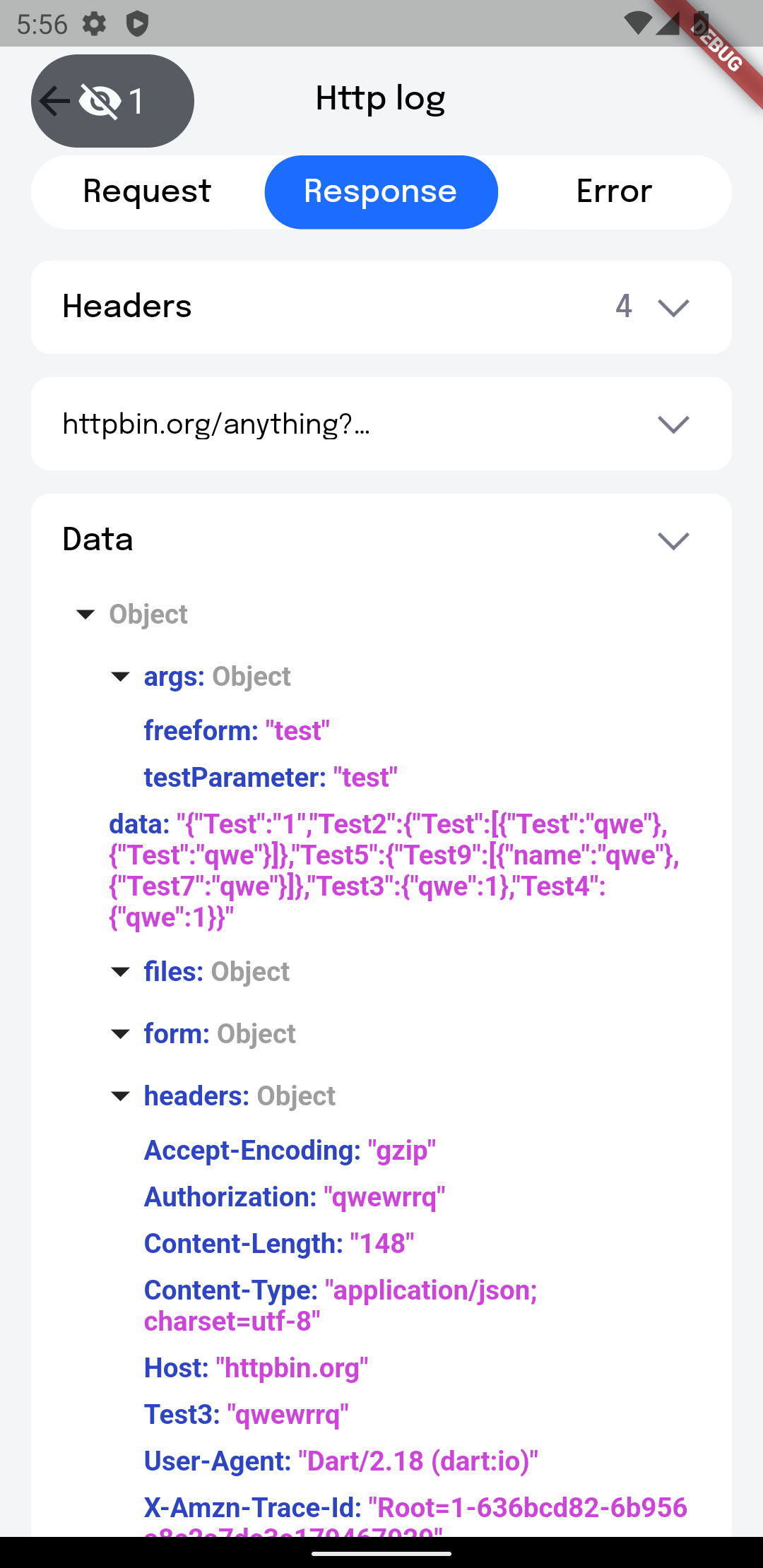Switch to the Request tab
The width and height of the screenshot is (763, 1568).
[147, 192]
